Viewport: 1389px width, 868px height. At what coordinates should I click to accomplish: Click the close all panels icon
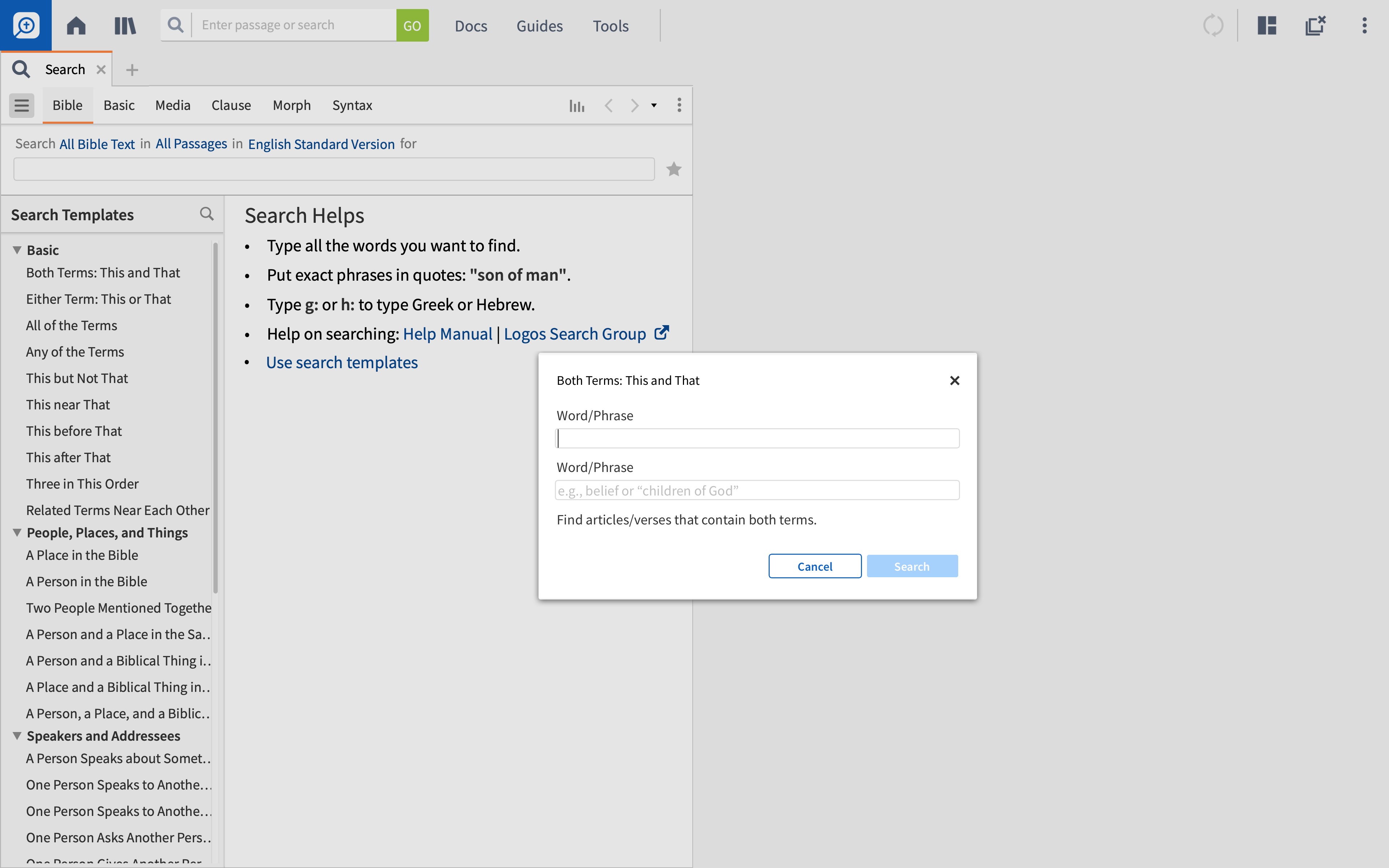[1315, 25]
